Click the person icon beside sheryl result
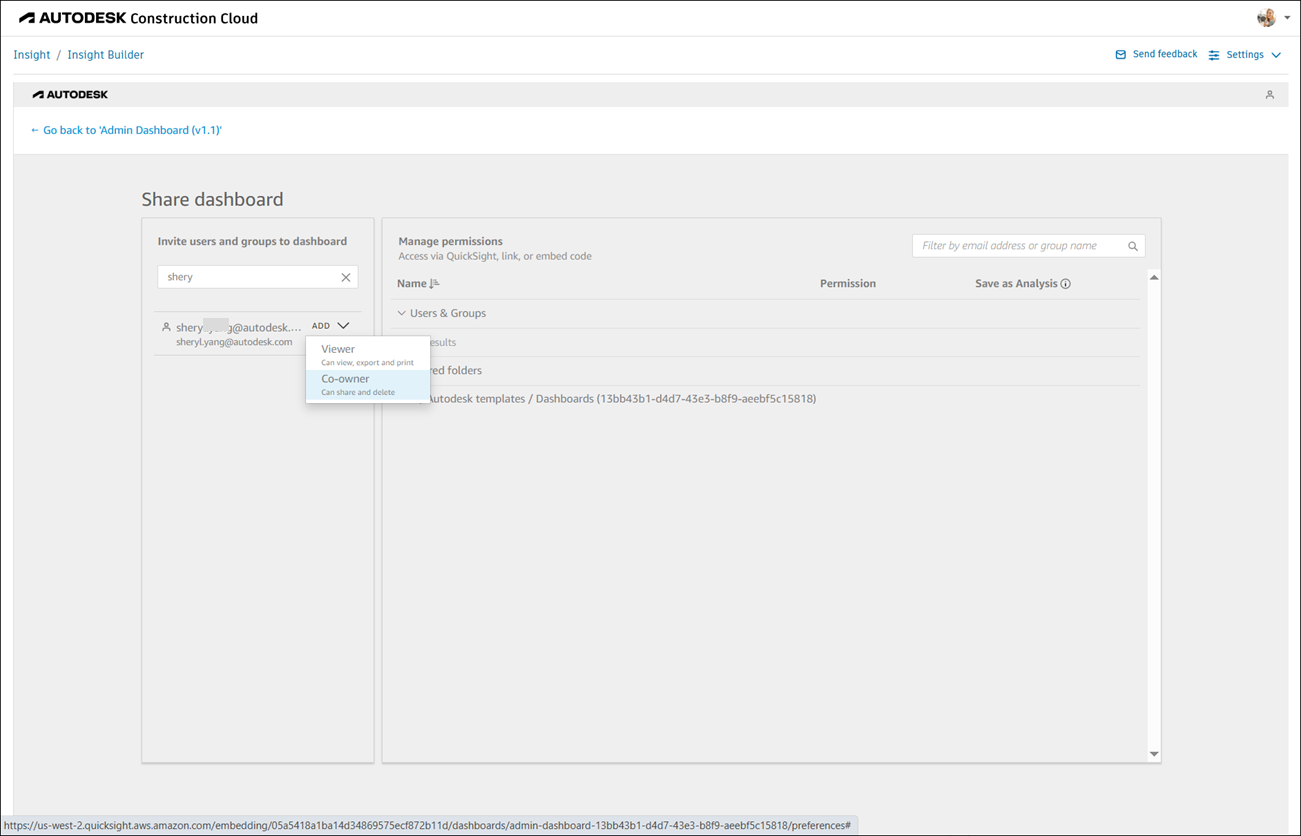The height and width of the screenshot is (836, 1301). point(166,327)
